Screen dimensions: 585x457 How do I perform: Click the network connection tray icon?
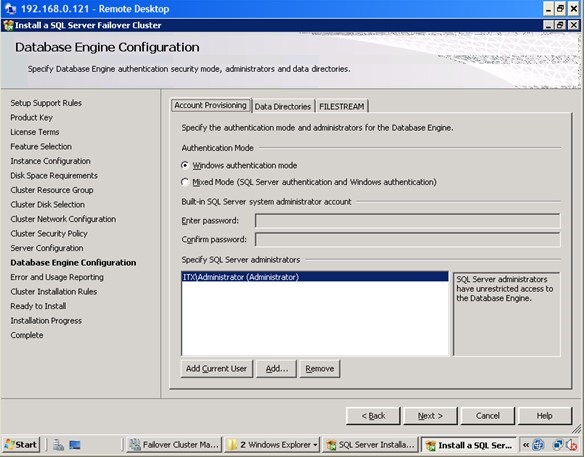click(x=558, y=445)
